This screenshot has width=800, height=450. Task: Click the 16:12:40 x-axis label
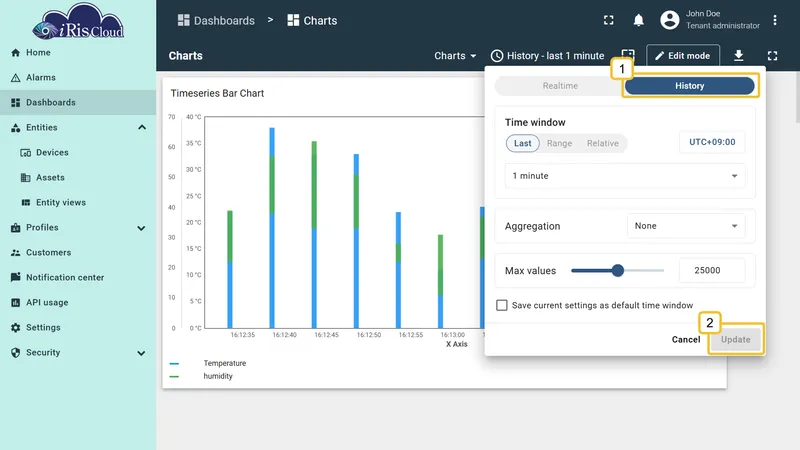pyautogui.click(x=284, y=335)
